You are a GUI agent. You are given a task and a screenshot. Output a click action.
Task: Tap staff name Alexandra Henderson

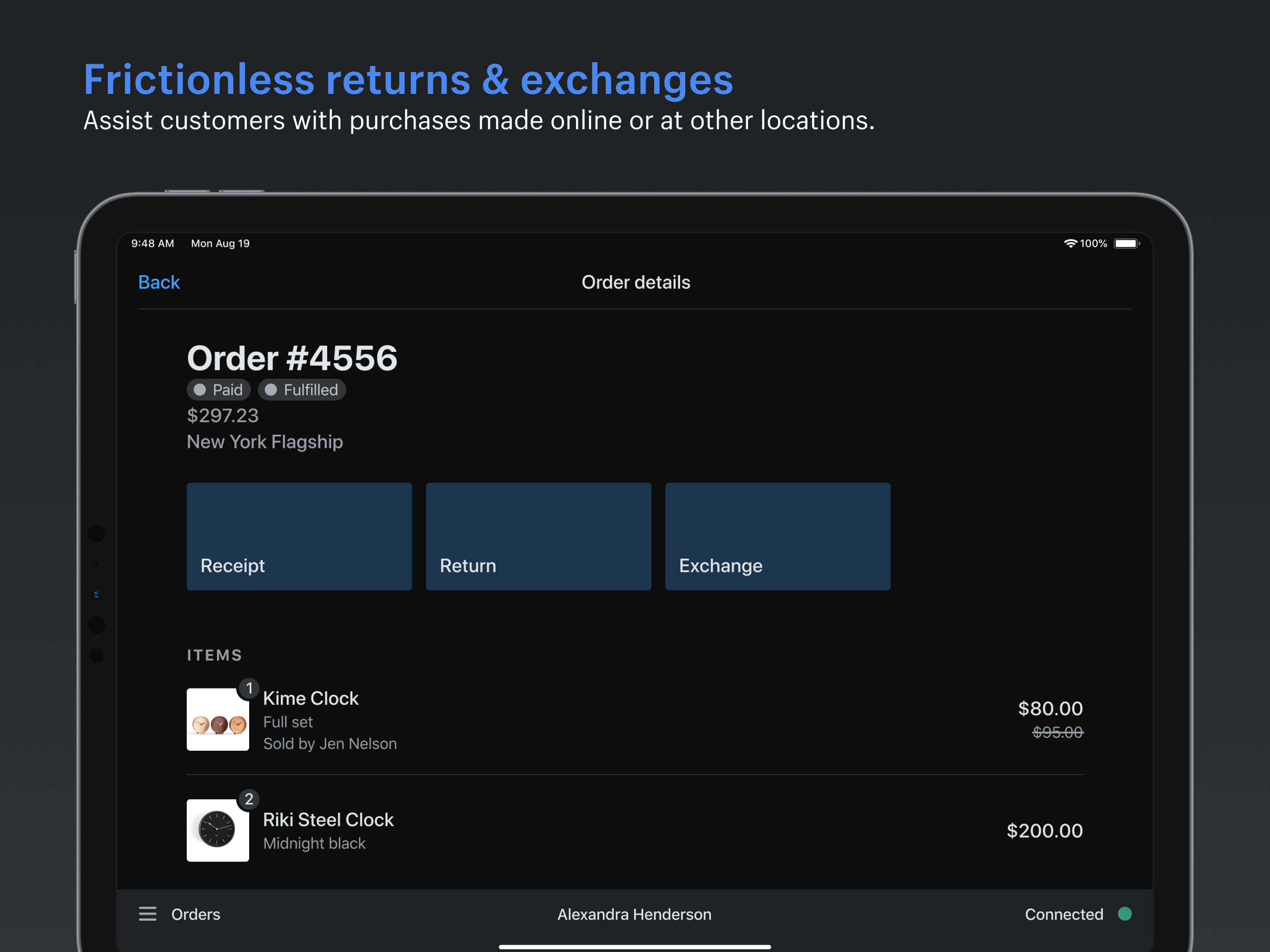(634, 914)
